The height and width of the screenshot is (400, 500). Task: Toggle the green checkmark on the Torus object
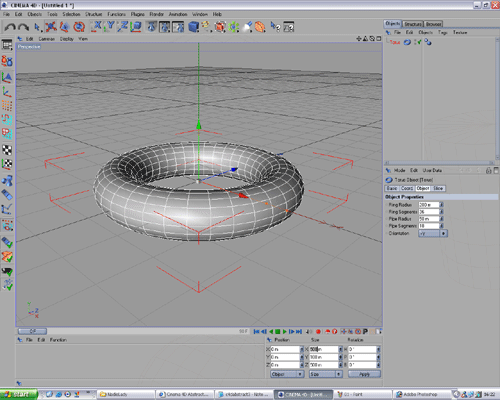point(418,42)
